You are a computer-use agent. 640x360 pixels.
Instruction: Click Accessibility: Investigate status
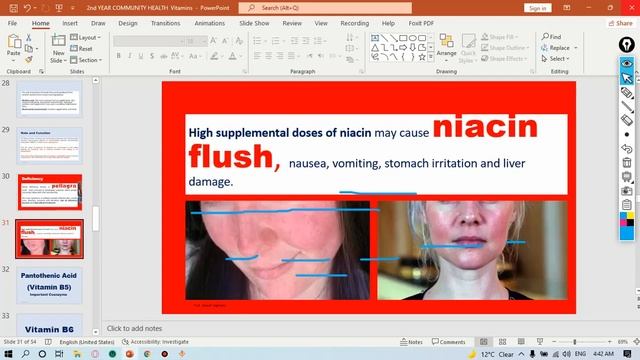tap(155, 342)
